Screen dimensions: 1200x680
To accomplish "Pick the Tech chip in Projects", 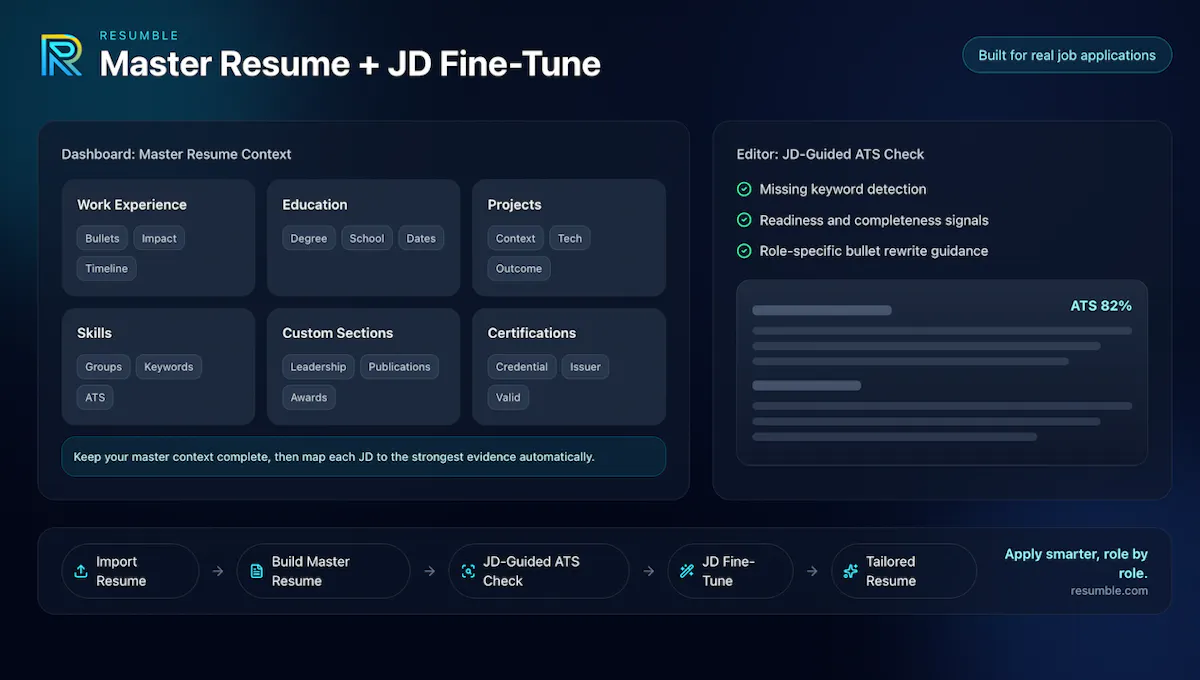I will [x=570, y=238].
